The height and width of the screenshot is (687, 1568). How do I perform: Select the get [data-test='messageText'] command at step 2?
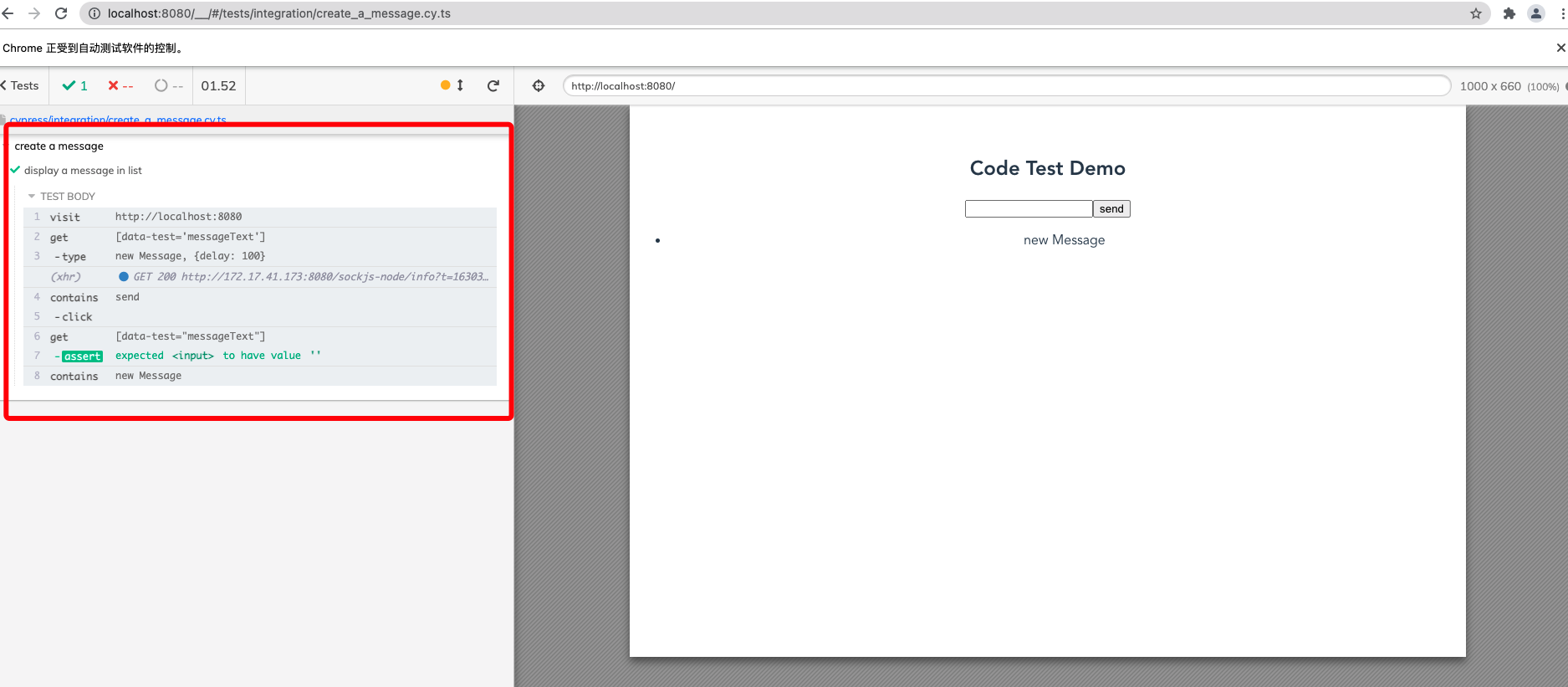260,237
